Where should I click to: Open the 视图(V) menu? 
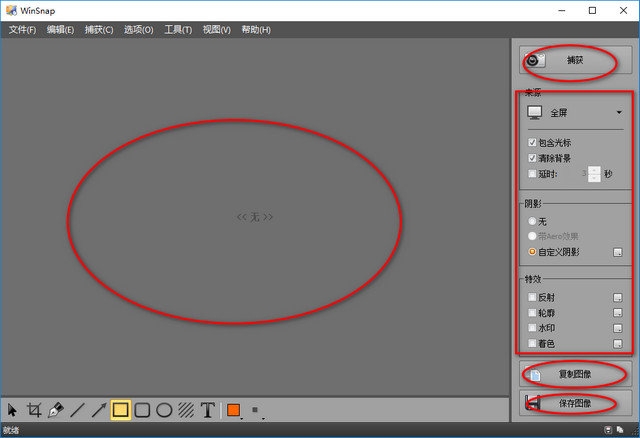point(217,30)
